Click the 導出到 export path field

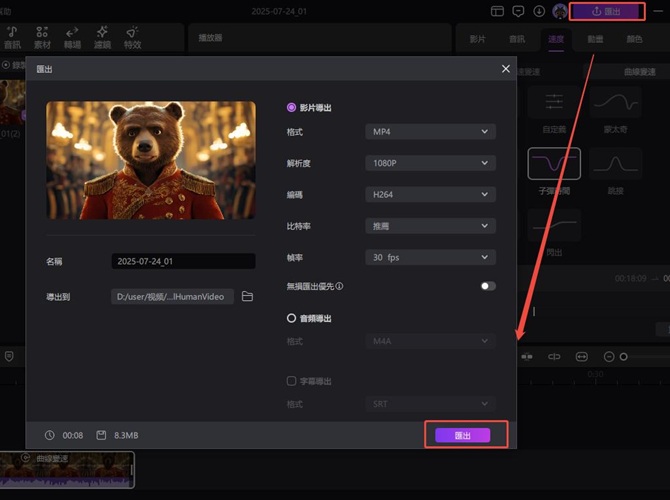172,297
